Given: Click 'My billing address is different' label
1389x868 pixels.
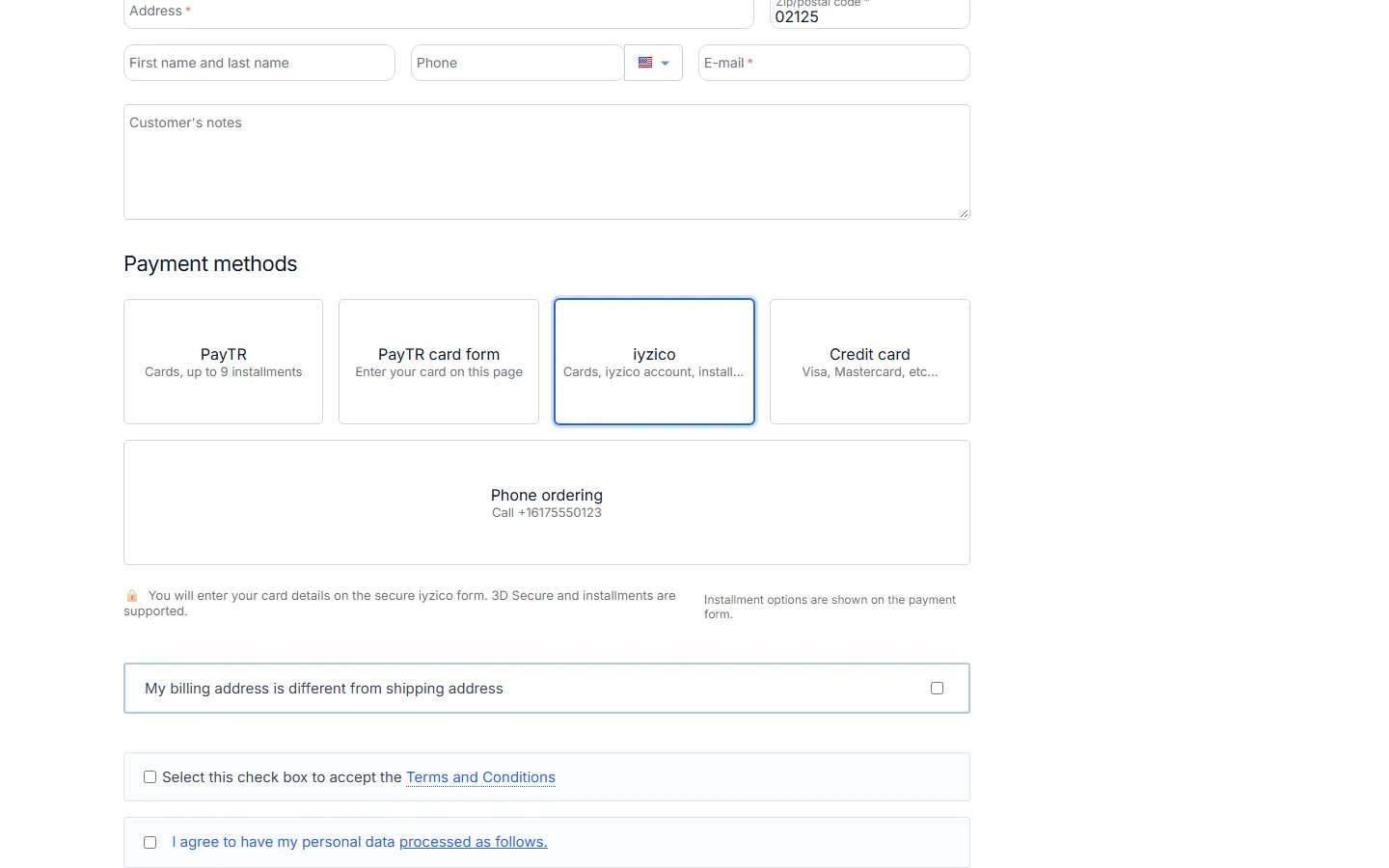Looking at the screenshot, I should tap(324, 689).
